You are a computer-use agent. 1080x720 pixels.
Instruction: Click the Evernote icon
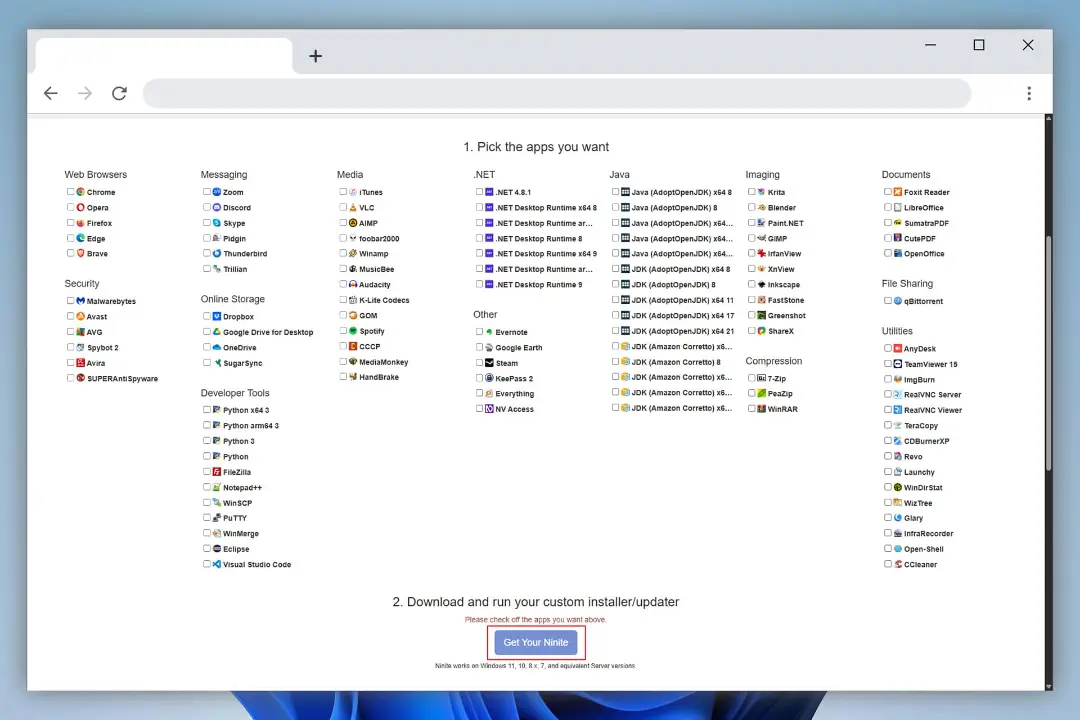click(490, 332)
